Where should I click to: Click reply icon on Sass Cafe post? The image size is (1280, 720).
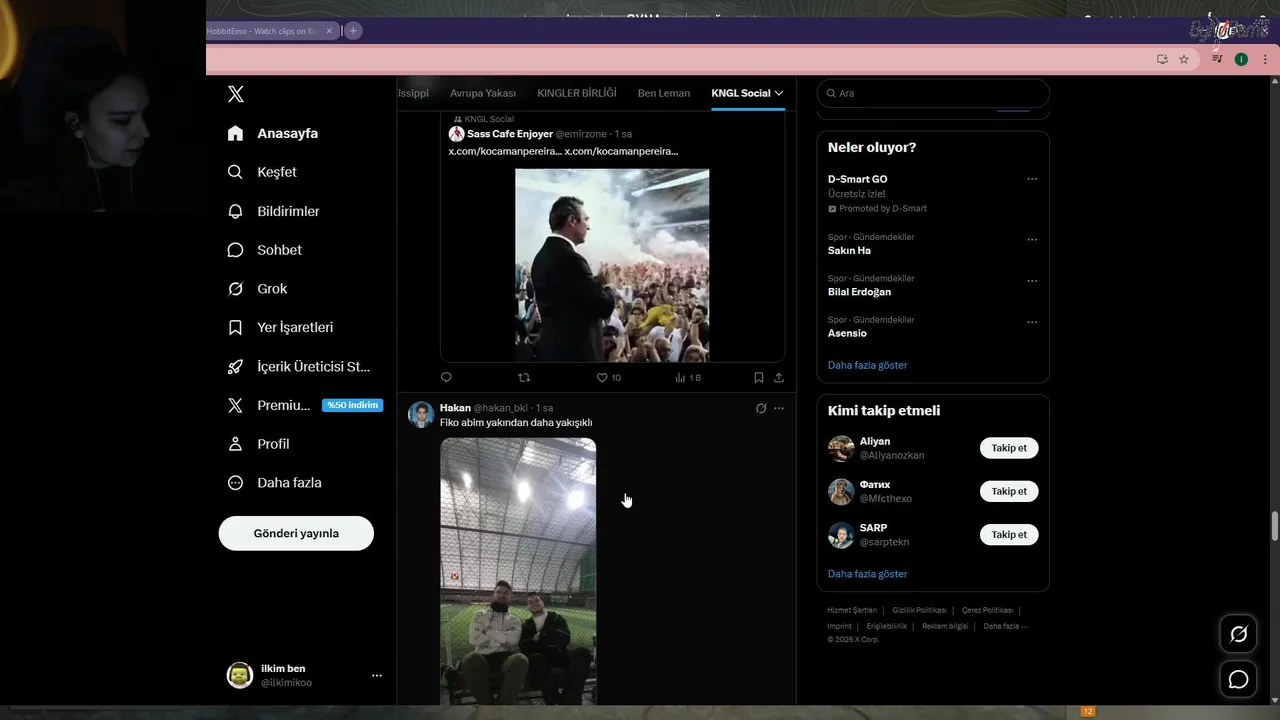tap(446, 377)
